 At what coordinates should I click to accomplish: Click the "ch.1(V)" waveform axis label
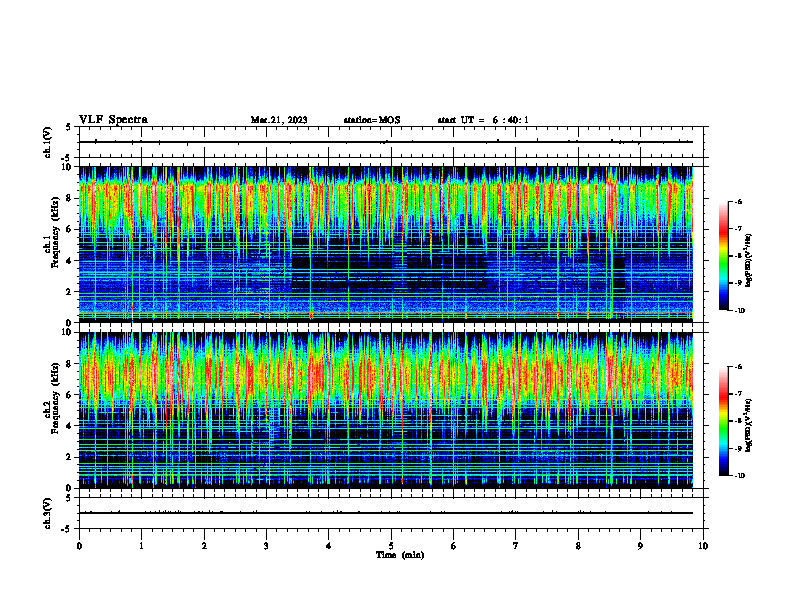tap(48, 142)
